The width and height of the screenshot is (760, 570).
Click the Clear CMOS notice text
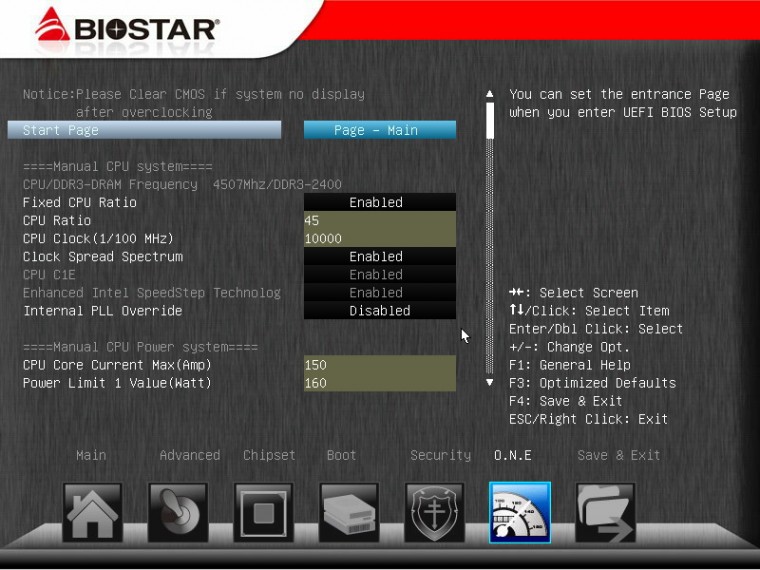tap(194, 103)
